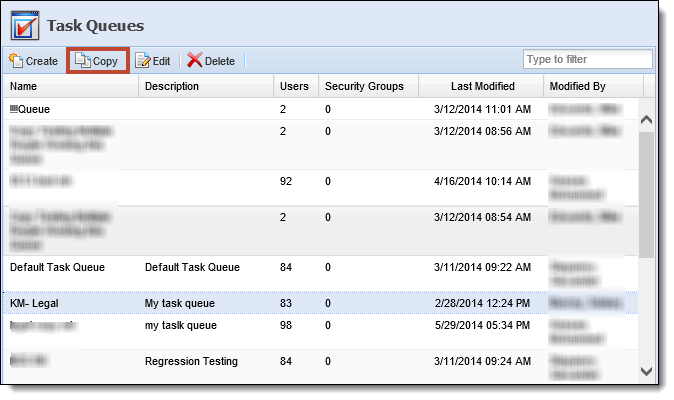This screenshot has height=400, width=674.
Task: Select the row described my taslk queue
Action: click(x=320, y=332)
